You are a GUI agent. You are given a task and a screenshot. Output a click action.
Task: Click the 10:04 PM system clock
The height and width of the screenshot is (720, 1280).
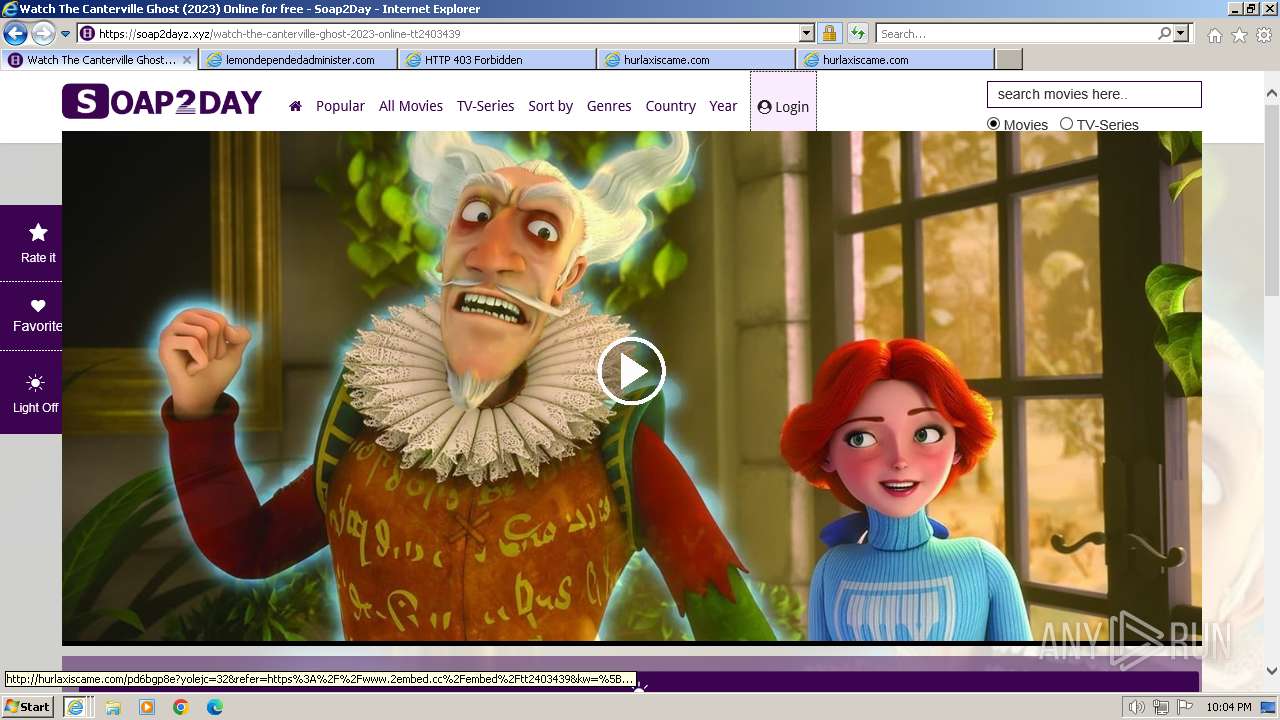1229,707
